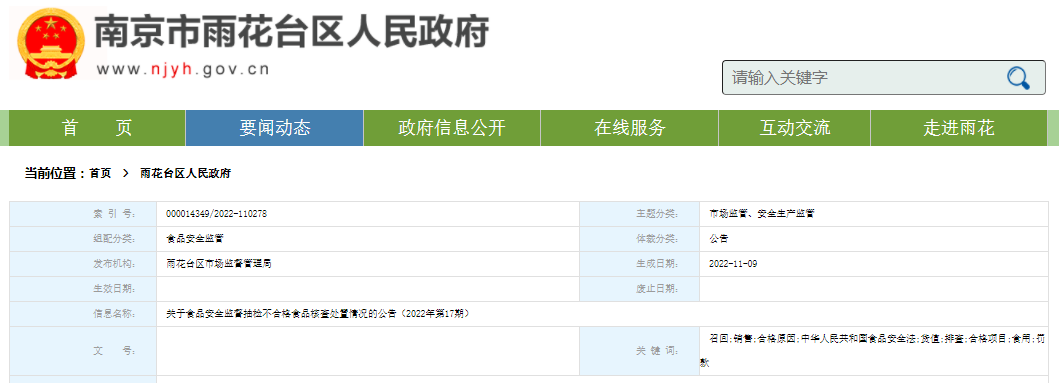
Task: Open the 首页 navigation tab
Action: (x=97, y=128)
